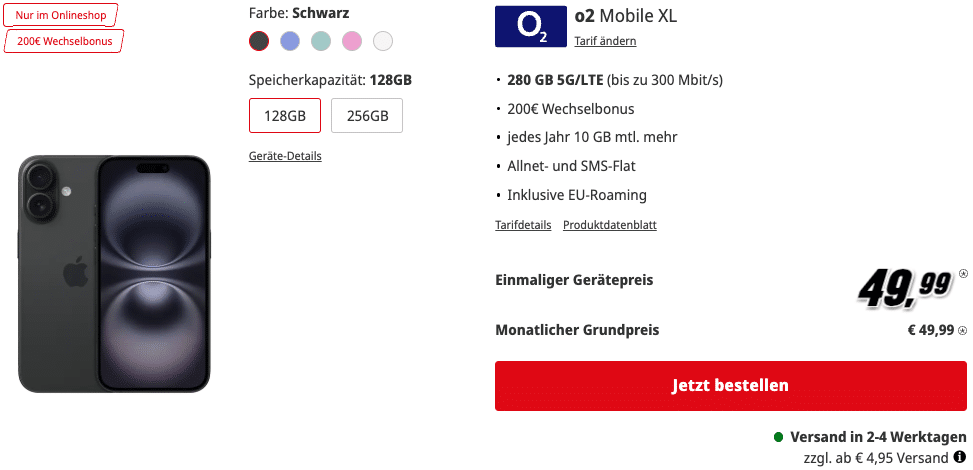Click info icon beside monthly Grundpreis
This screenshot has width=973, height=470.
[962, 330]
